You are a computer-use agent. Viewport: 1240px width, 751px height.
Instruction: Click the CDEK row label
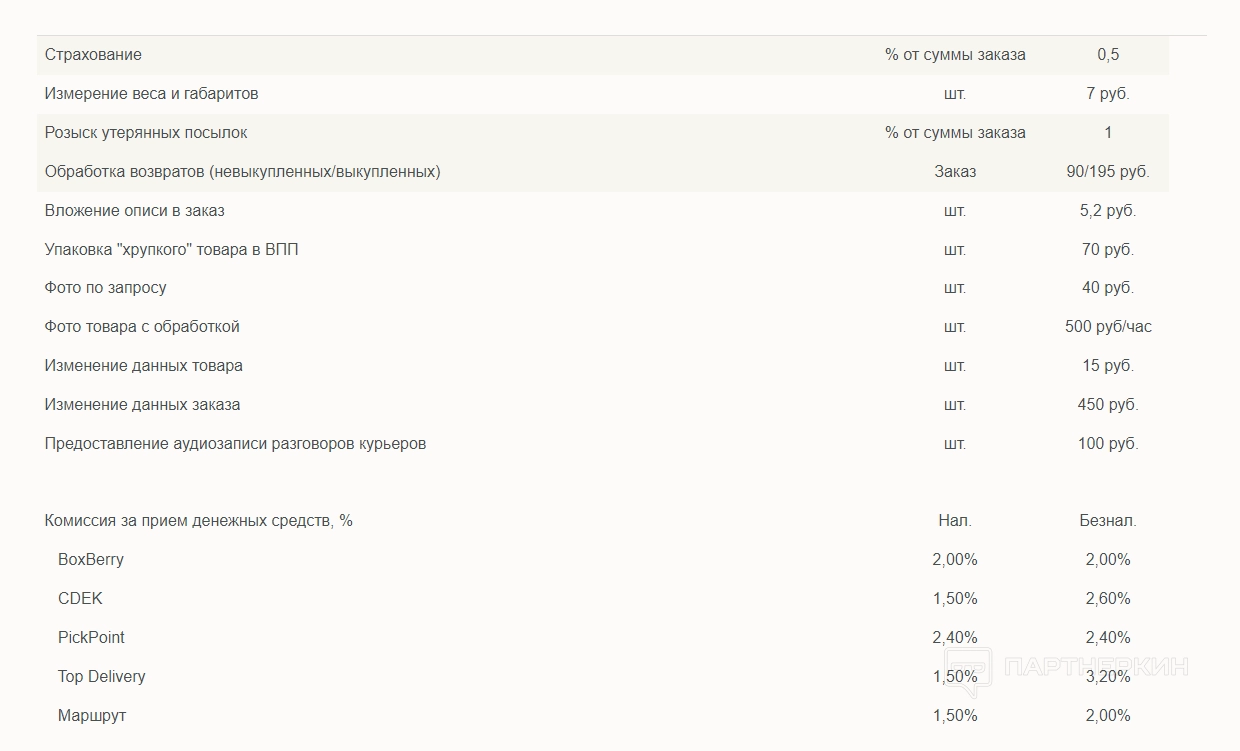pyautogui.click(x=80, y=599)
